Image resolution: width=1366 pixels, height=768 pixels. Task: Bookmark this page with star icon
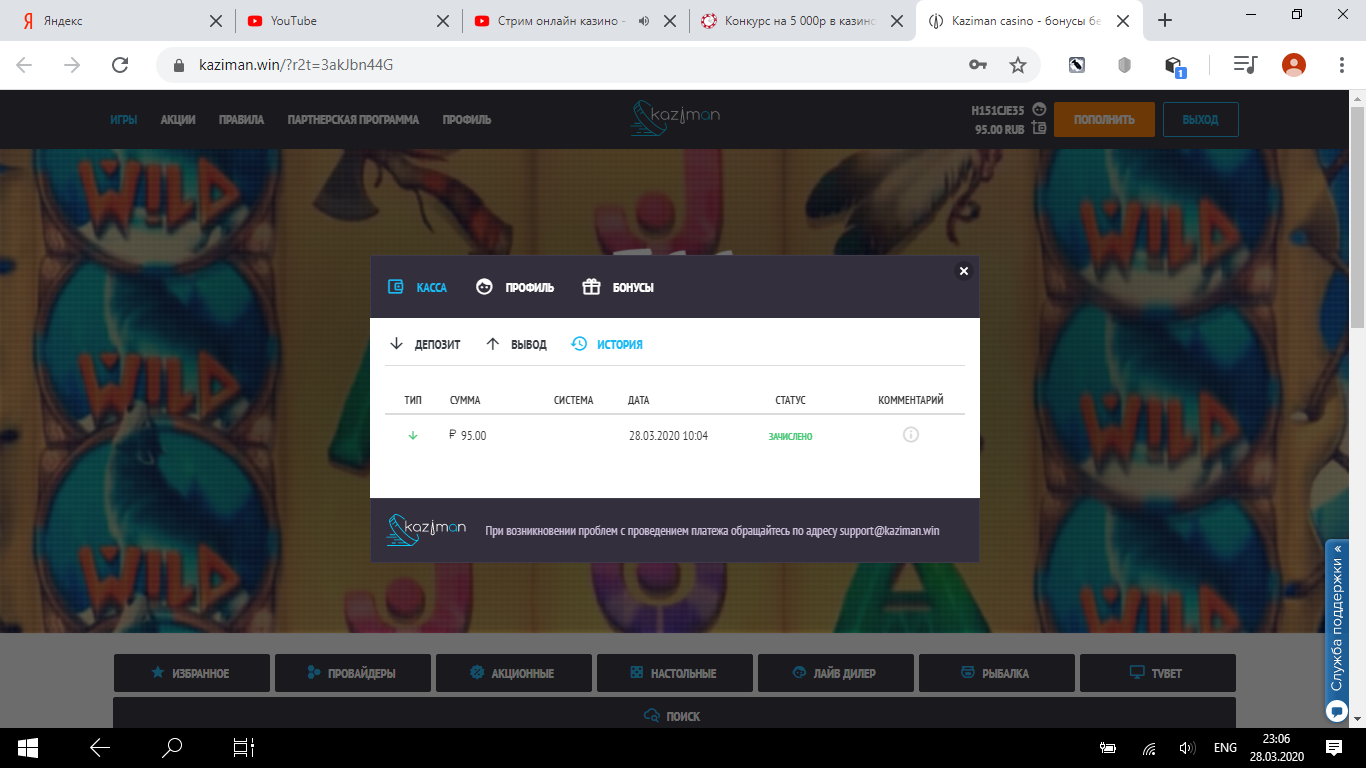[x=1018, y=65]
